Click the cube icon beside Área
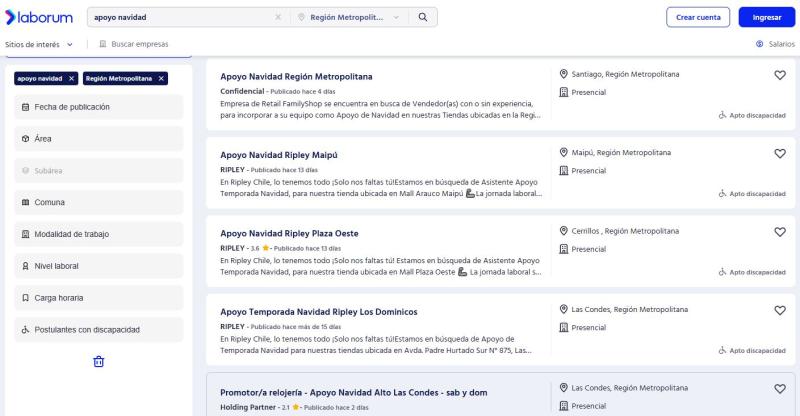Image resolution: width=800 pixels, height=416 pixels. (26, 139)
